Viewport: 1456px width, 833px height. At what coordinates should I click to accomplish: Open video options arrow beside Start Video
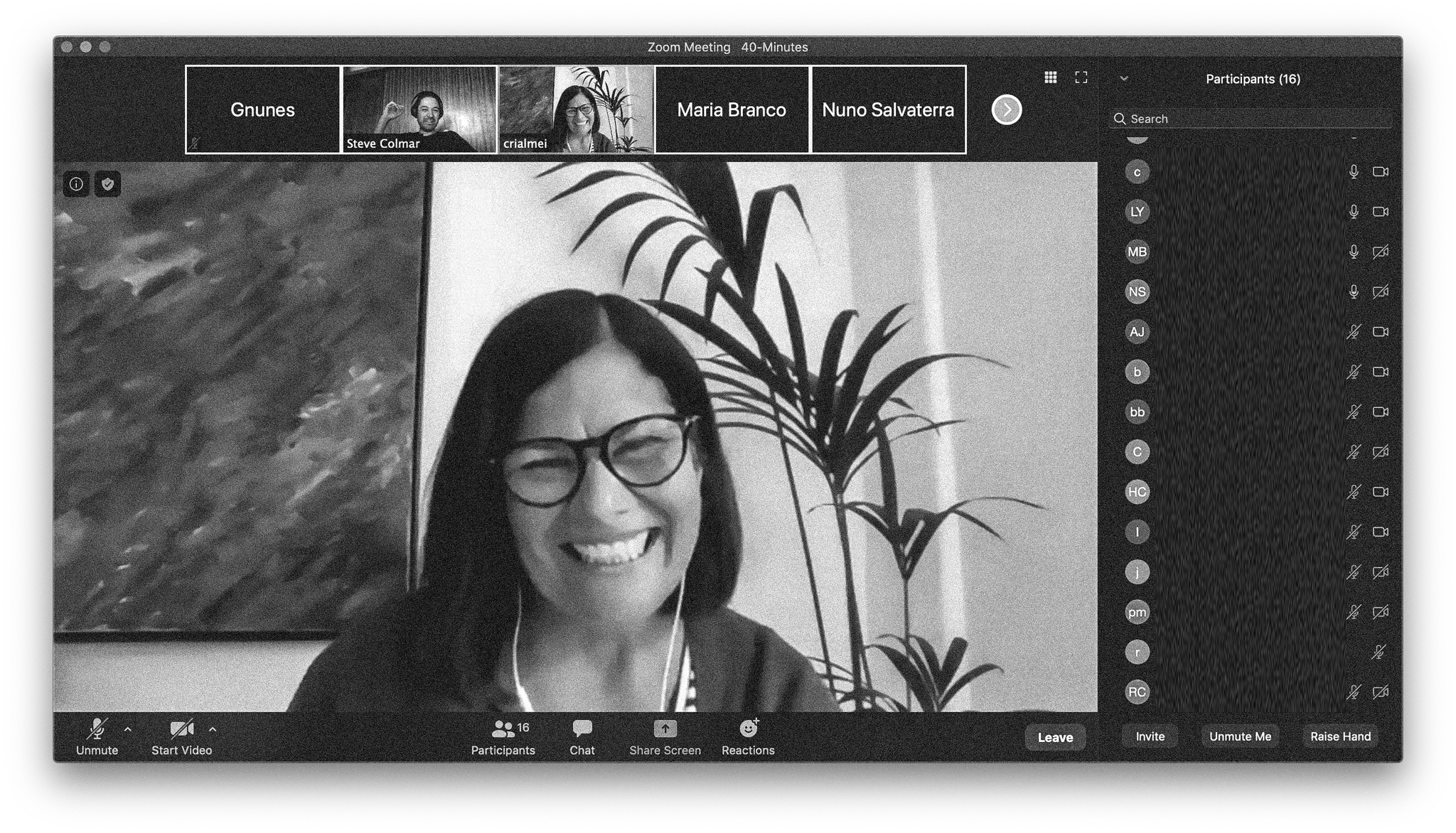point(213,729)
